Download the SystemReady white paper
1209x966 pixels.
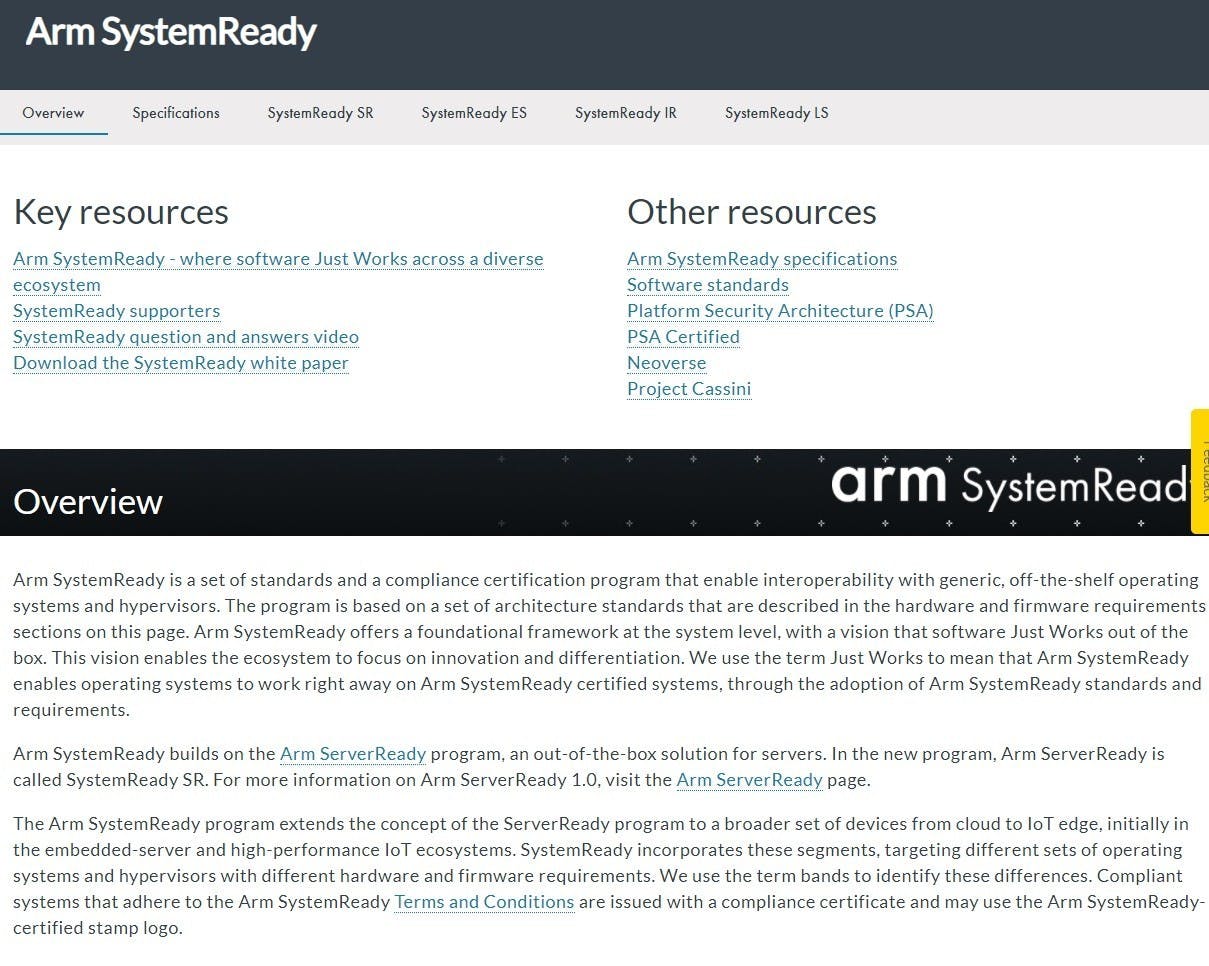pyautogui.click(x=181, y=363)
